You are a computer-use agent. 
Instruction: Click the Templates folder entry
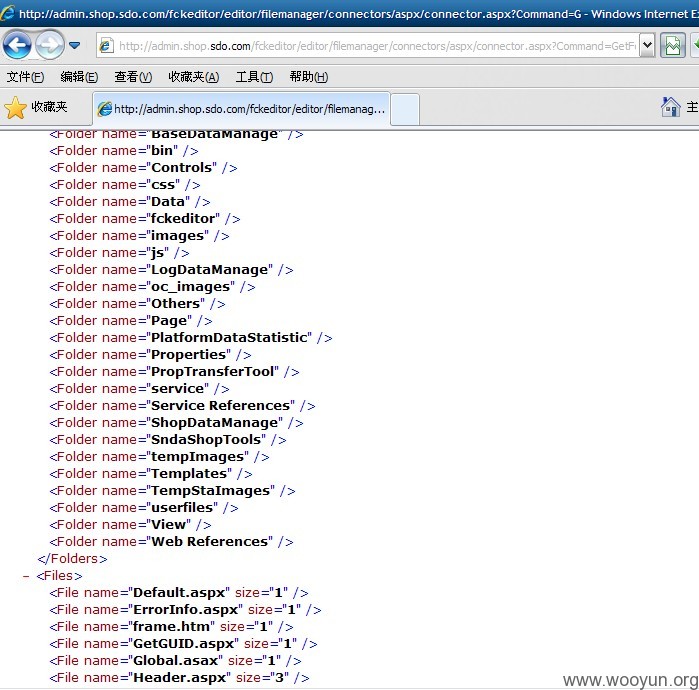pos(151,473)
